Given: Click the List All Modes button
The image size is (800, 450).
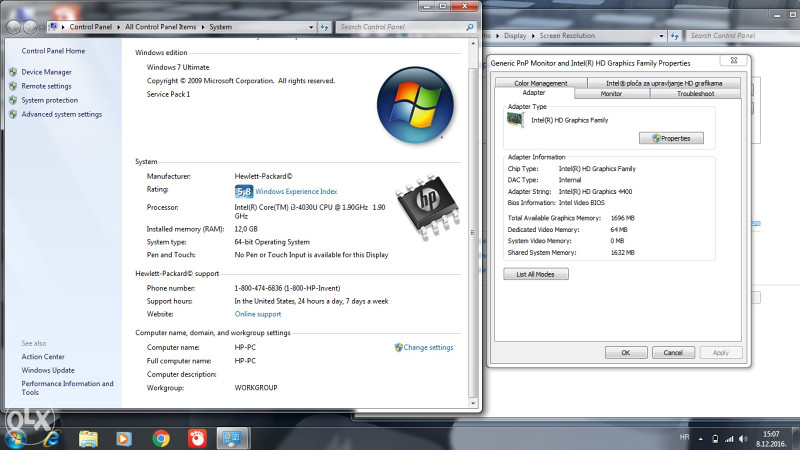Looking at the screenshot, I should 535,274.
